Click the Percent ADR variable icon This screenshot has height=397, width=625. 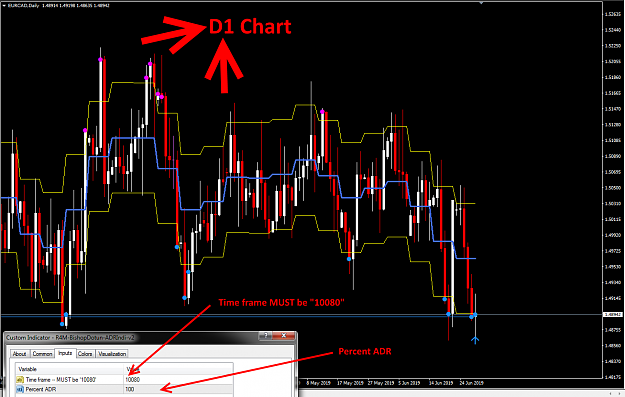tap(20, 389)
